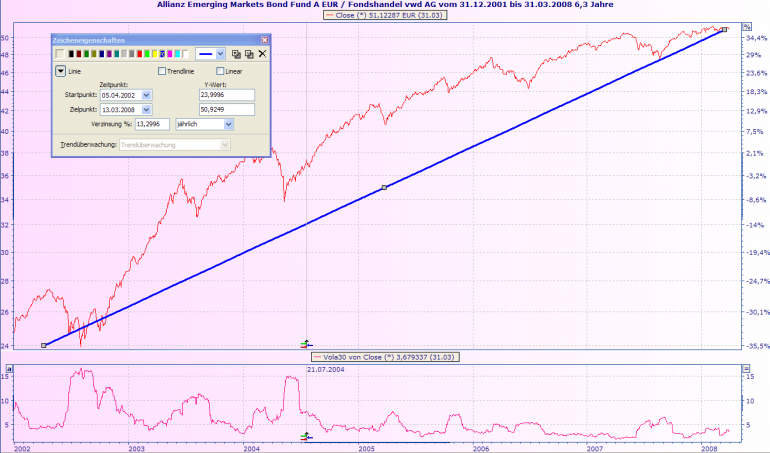The height and width of the screenshot is (453, 770).
Task: Pick the magenta color swatch
Action: 170,54
